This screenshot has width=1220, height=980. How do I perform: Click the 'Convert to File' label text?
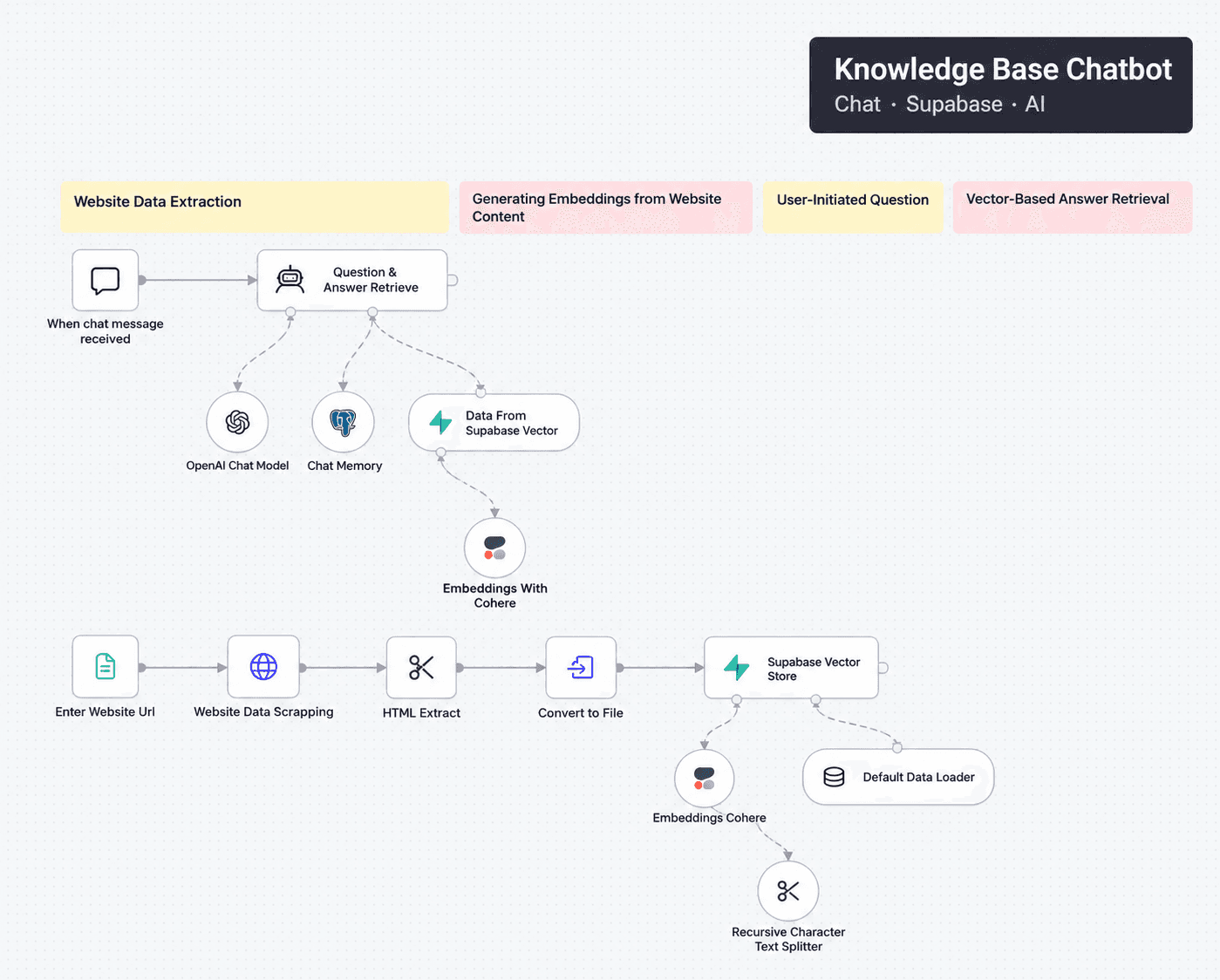[581, 712]
